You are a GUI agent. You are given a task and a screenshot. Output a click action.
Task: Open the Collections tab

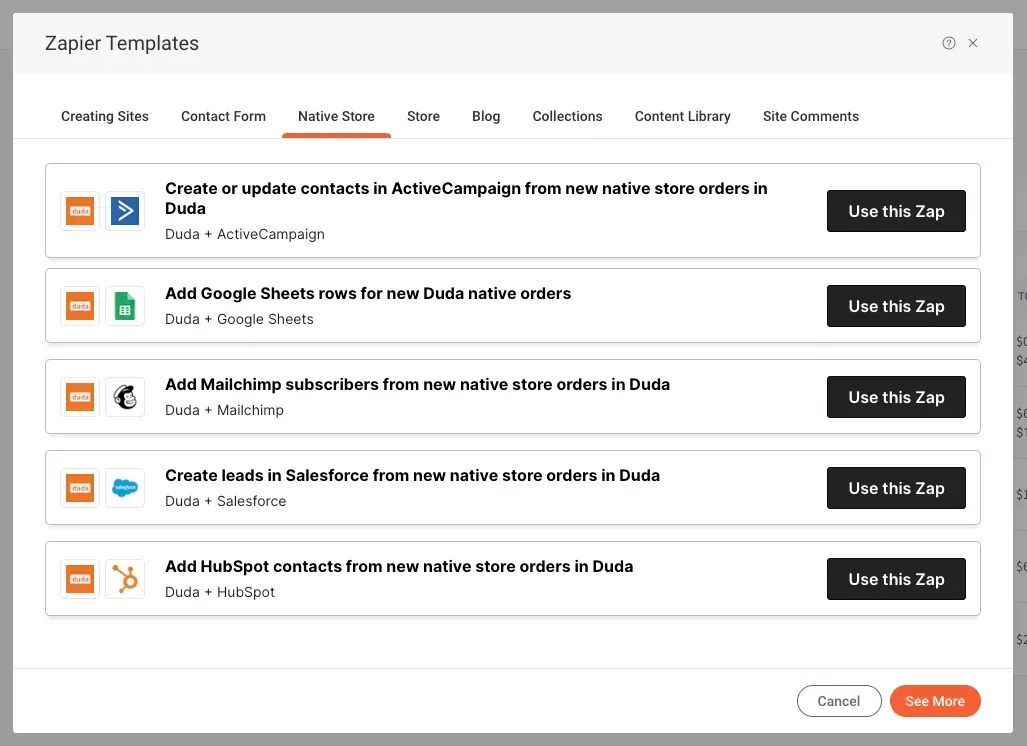(567, 117)
